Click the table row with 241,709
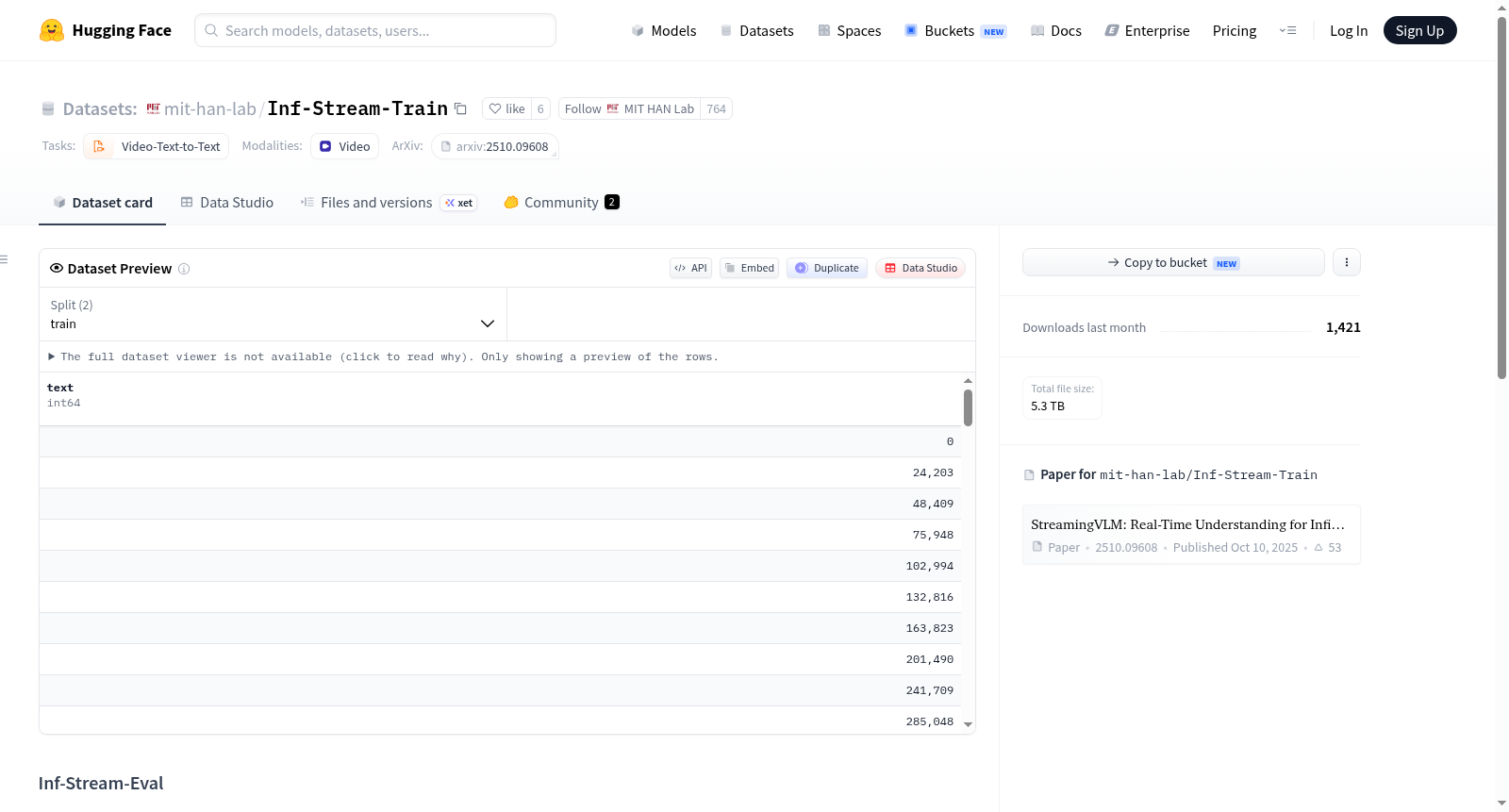The height and width of the screenshot is (812, 1509). pos(500,690)
